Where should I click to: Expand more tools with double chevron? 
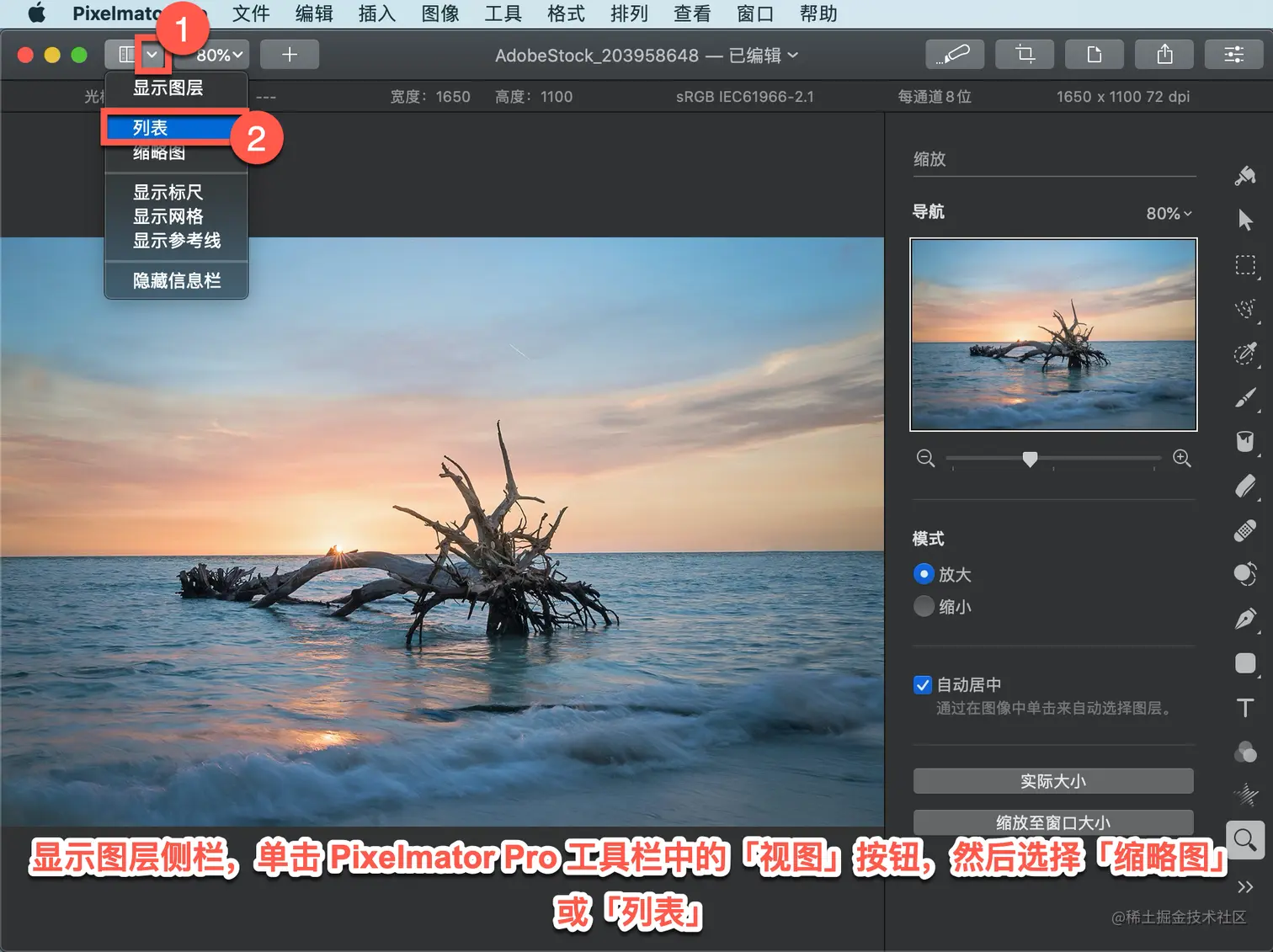[1245, 887]
